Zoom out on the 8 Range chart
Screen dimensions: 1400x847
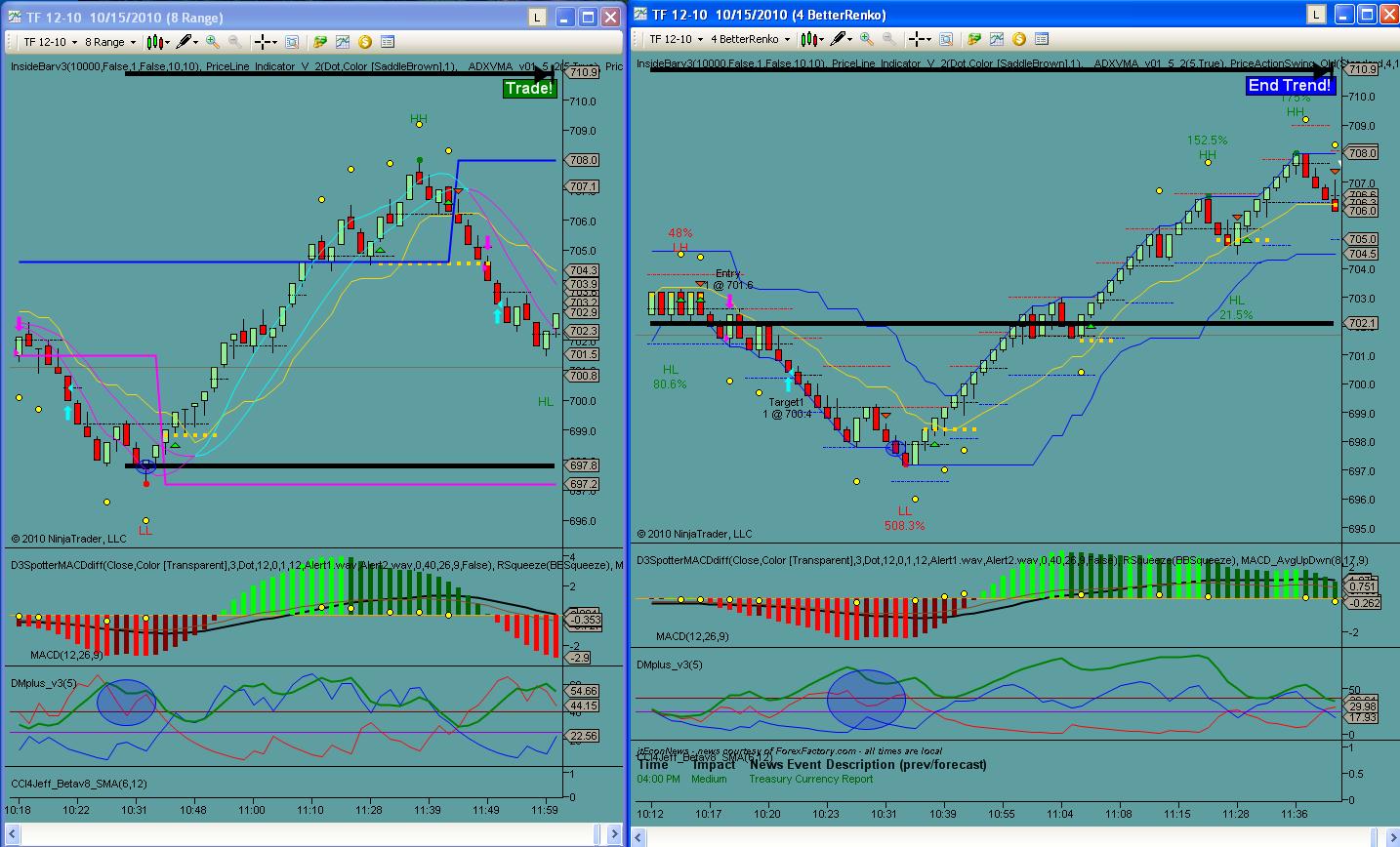click(235, 42)
